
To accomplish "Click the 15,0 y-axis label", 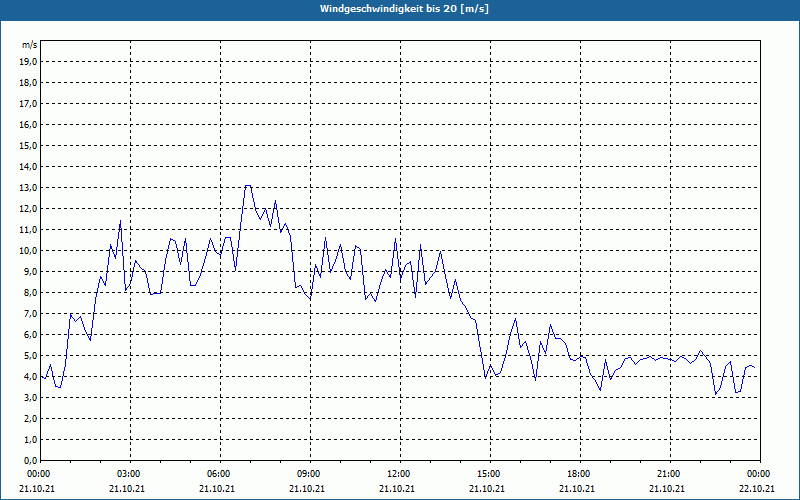I will (29, 145).
